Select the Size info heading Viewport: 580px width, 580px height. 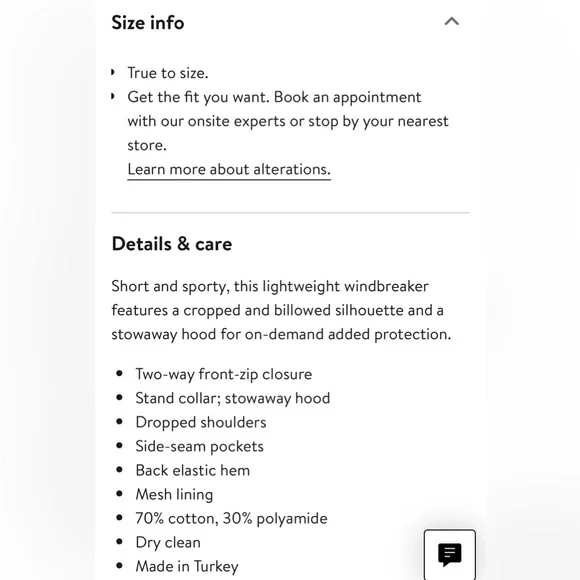tap(148, 22)
